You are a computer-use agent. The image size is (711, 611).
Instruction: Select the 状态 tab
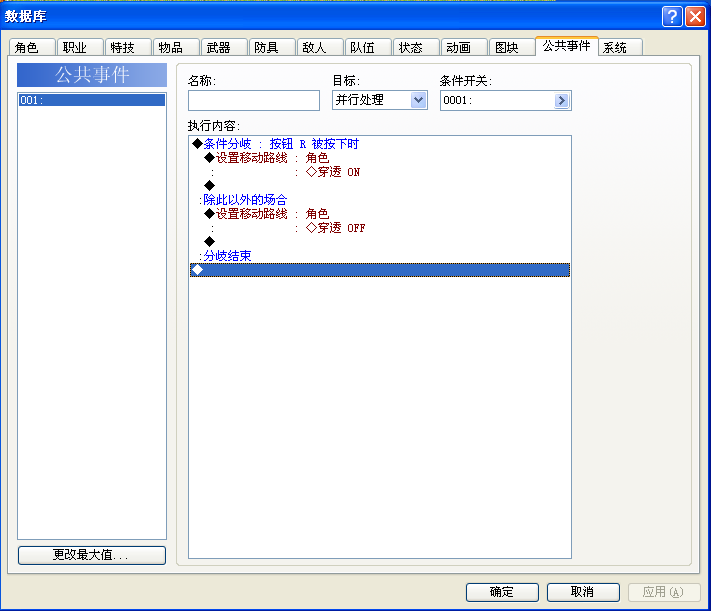(x=416, y=47)
